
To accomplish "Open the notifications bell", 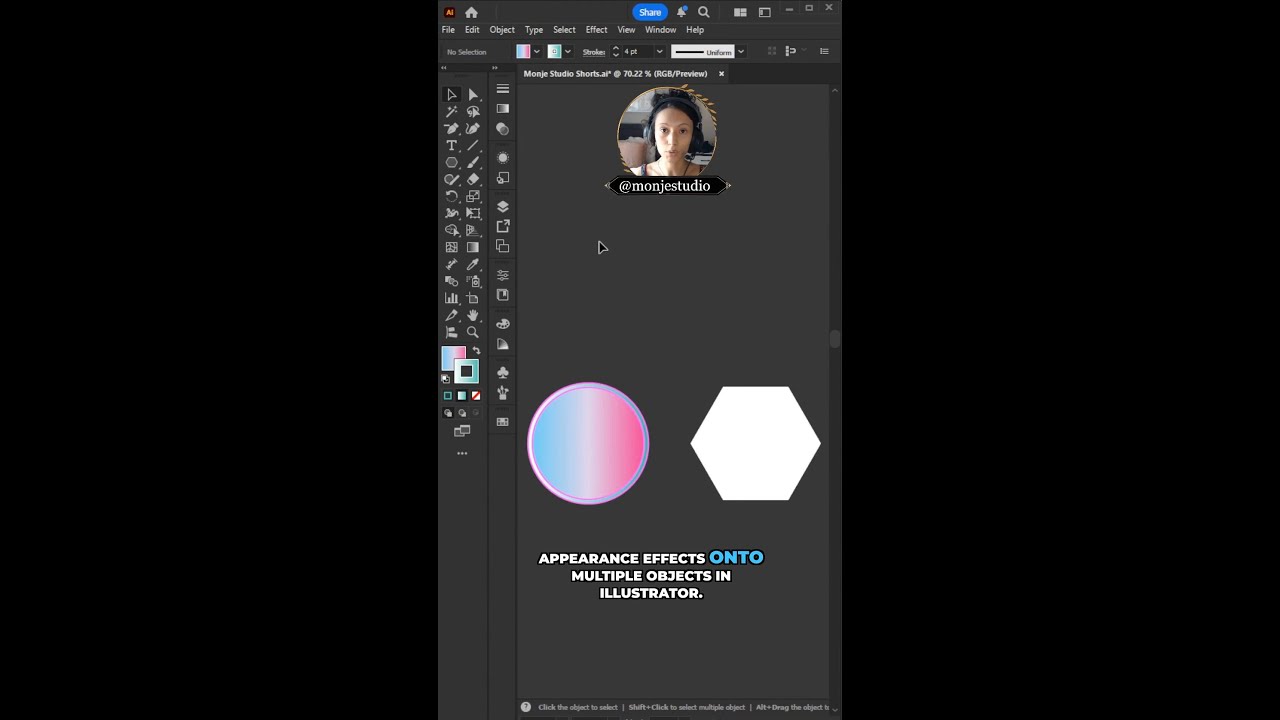I will click(x=682, y=12).
